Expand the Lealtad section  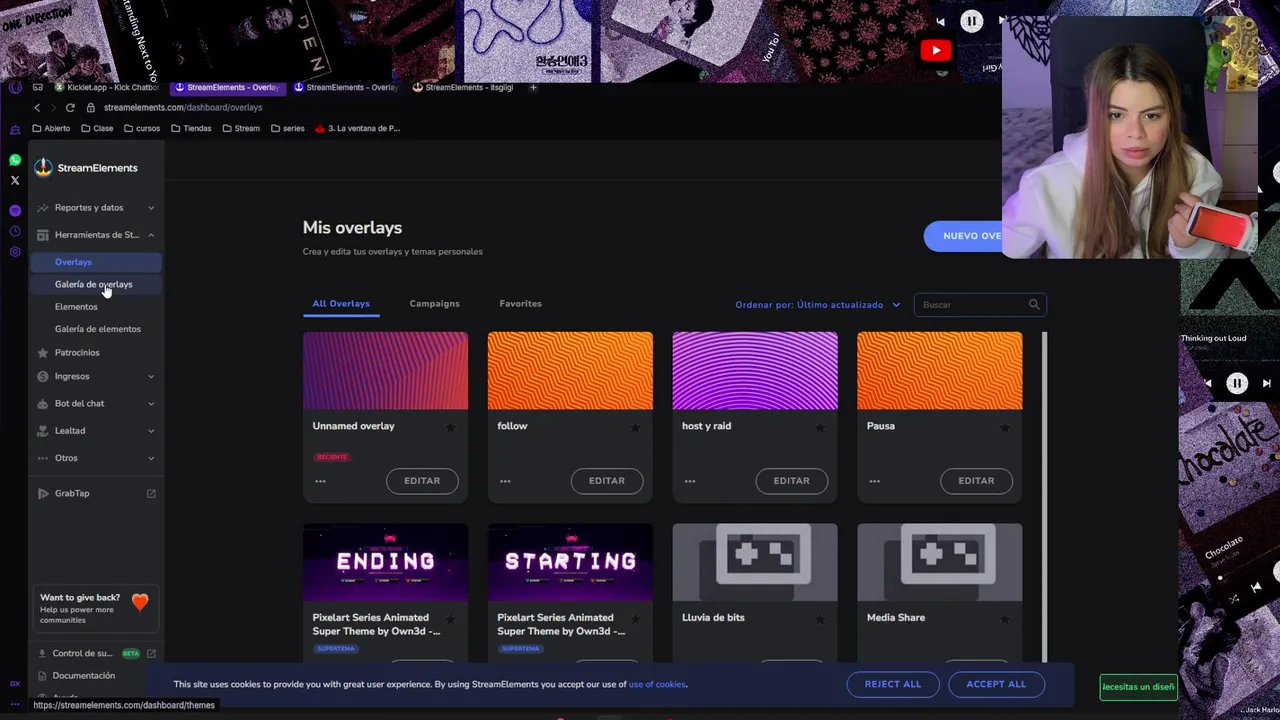pos(96,431)
